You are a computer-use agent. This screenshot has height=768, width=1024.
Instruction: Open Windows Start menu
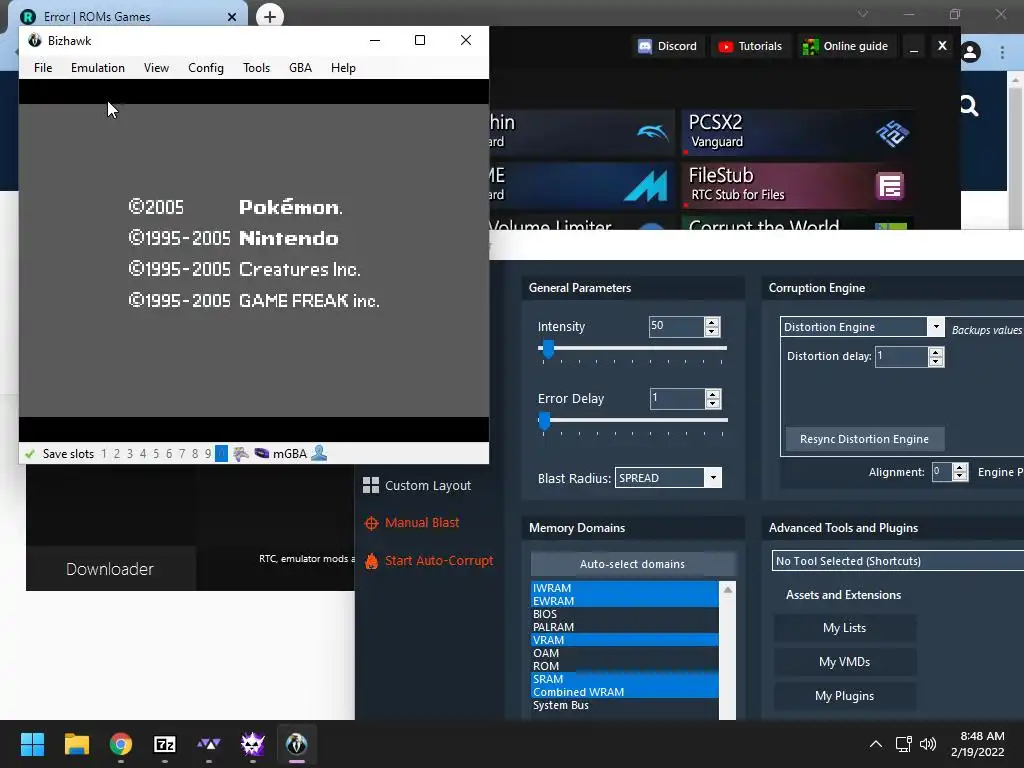coord(32,744)
